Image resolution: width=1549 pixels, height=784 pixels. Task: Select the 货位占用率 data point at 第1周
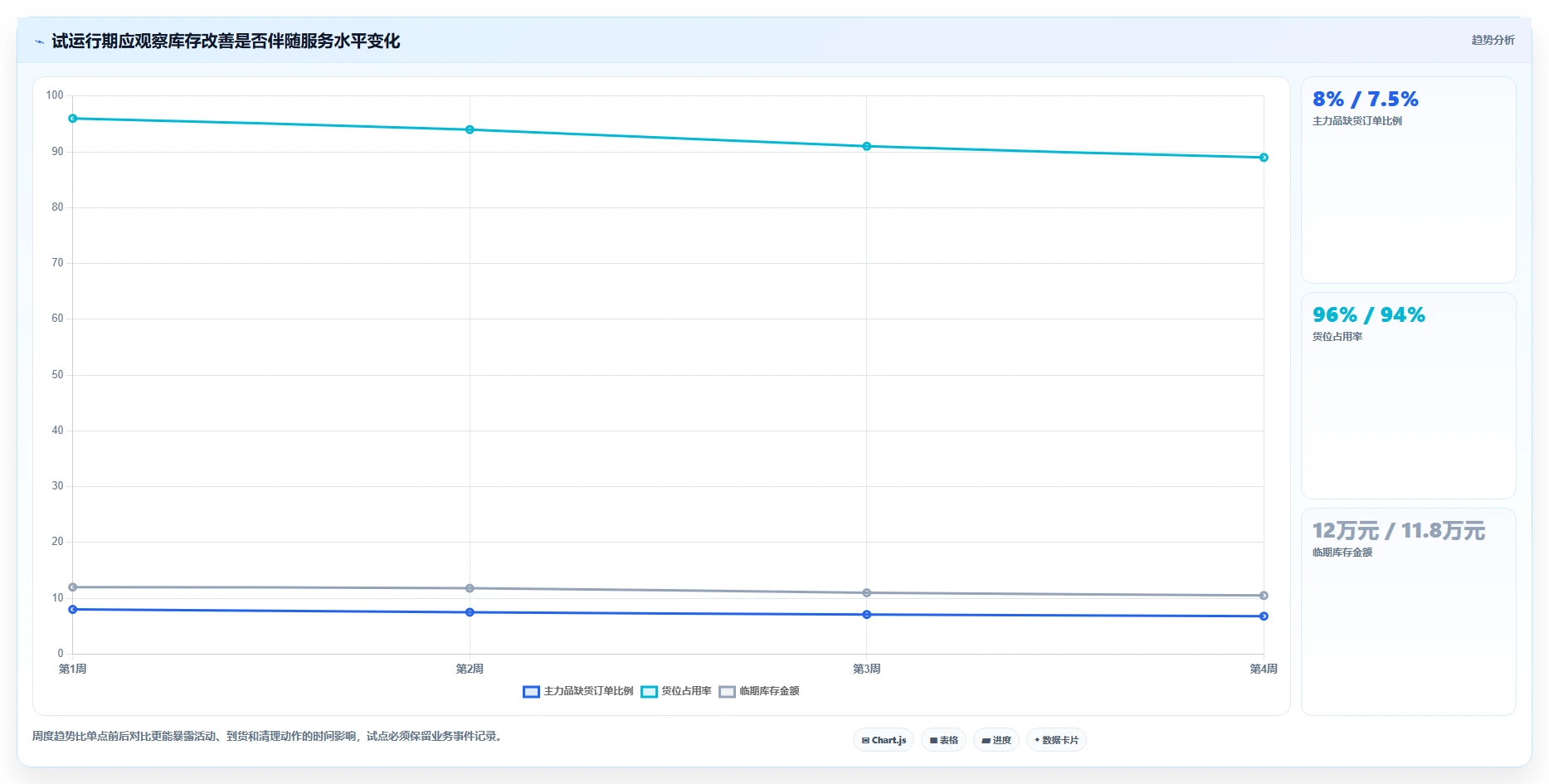pyautogui.click(x=73, y=119)
